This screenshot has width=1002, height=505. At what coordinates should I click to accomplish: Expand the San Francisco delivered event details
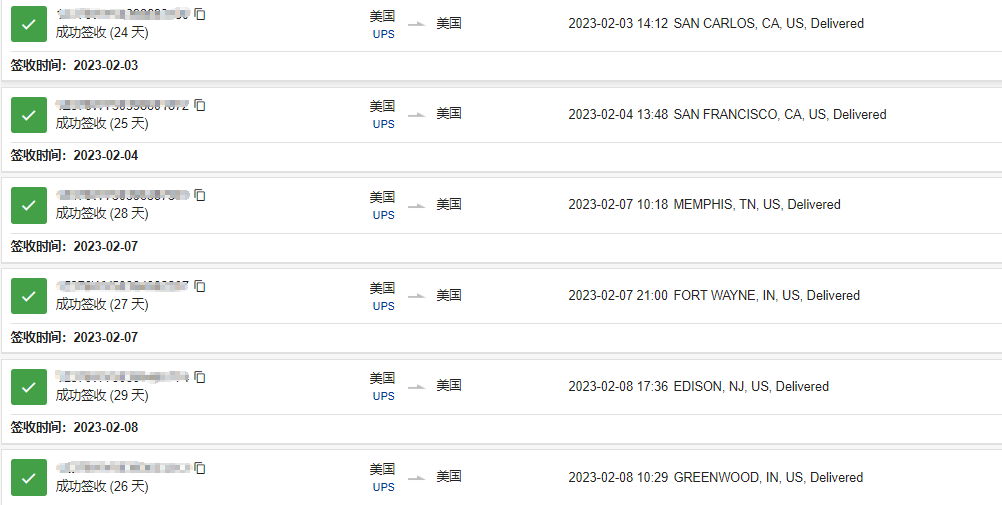727,115
